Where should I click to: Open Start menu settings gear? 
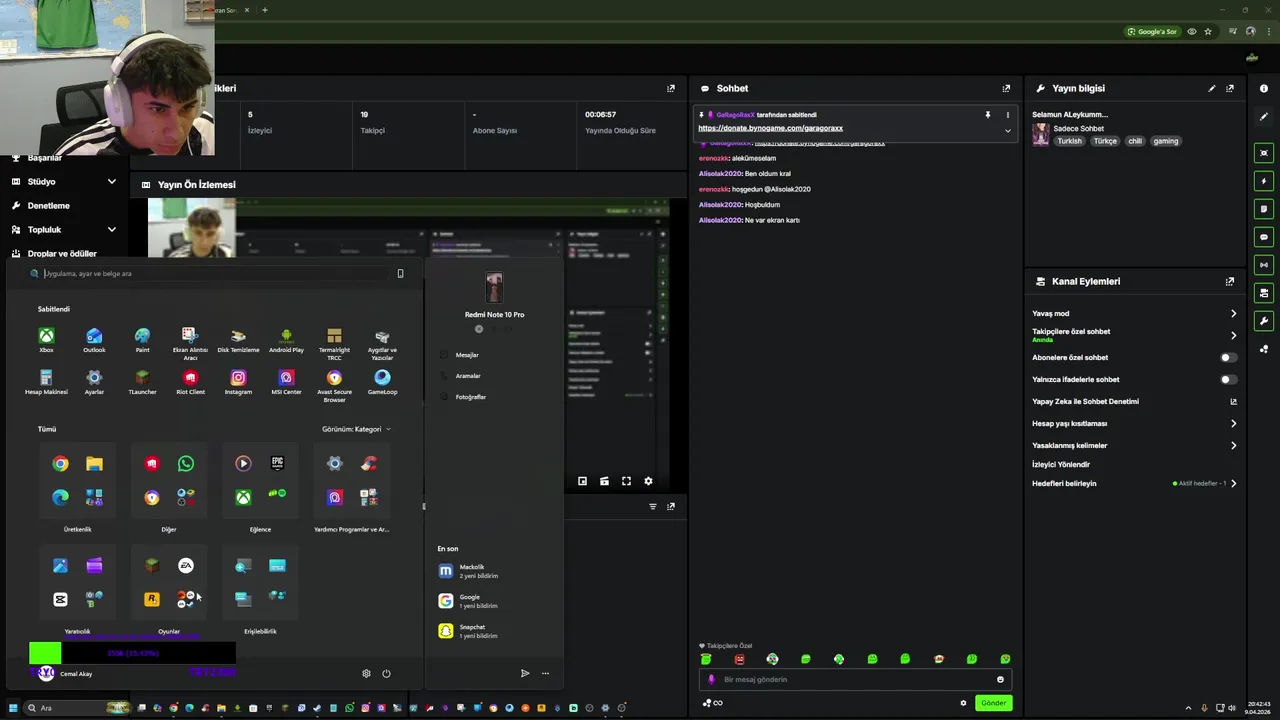366,673
